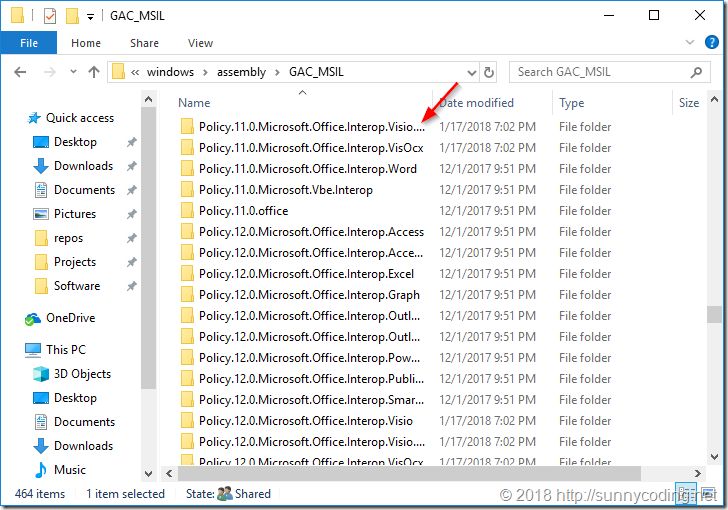The height and width of the screenshot is (510, 728).
Task: Switch to Large icons view layout
Action: (x=708, y=493)
